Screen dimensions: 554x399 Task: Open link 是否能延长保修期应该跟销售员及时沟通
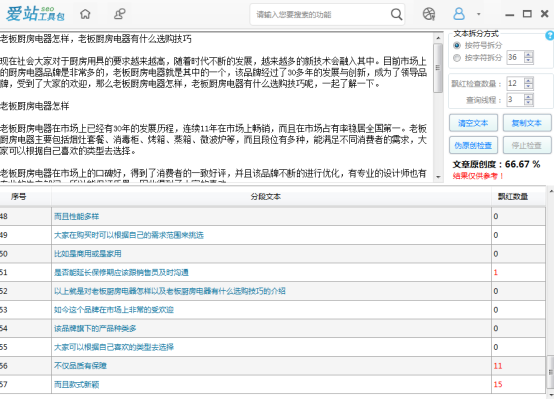tap(121, 272)
